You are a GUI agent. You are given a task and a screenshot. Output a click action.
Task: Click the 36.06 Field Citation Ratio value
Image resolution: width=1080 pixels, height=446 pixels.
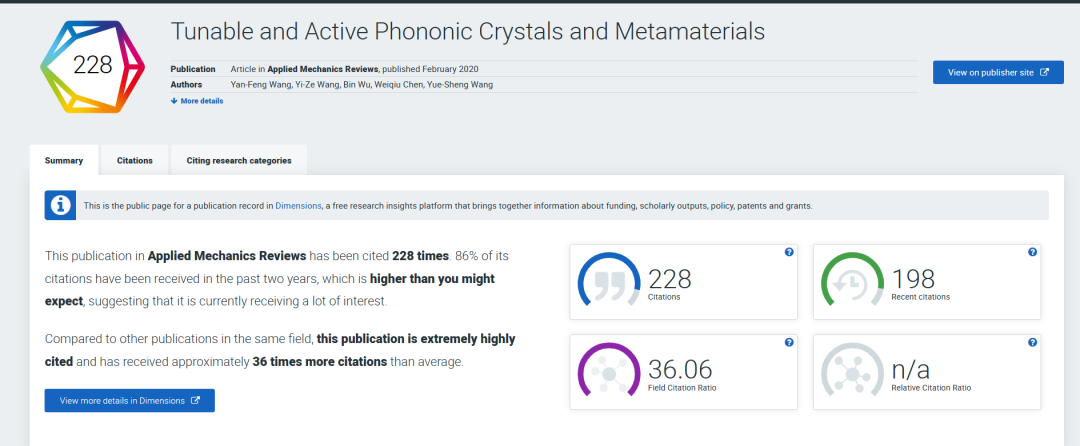coord(680,368)
